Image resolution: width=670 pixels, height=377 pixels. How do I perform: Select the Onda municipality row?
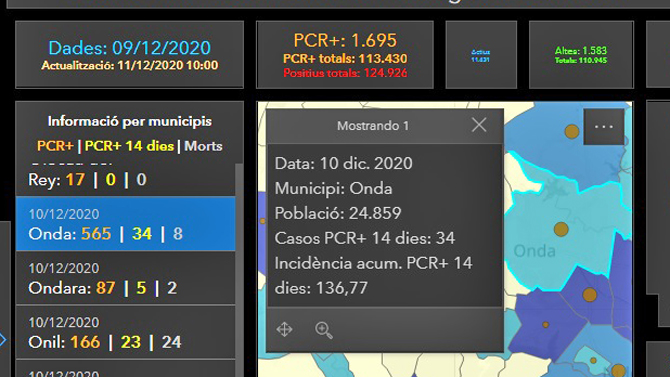(x=126, y=224)
